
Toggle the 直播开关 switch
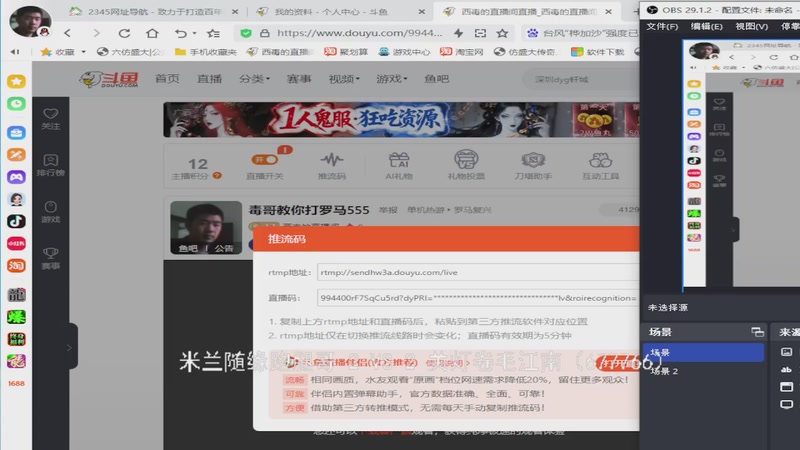(x=264, y=159)
